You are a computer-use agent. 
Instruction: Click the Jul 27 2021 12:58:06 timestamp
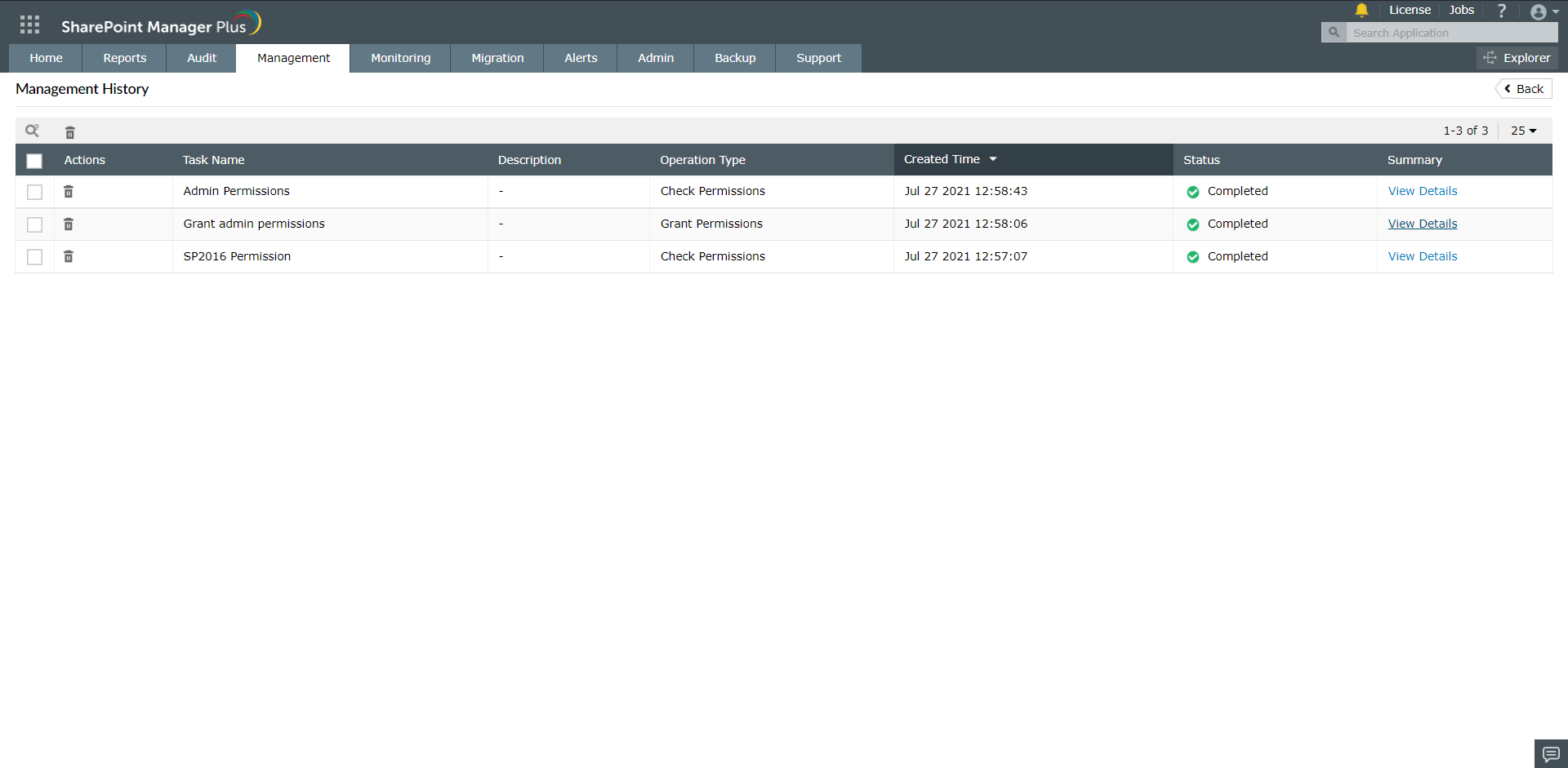(966, 224)
